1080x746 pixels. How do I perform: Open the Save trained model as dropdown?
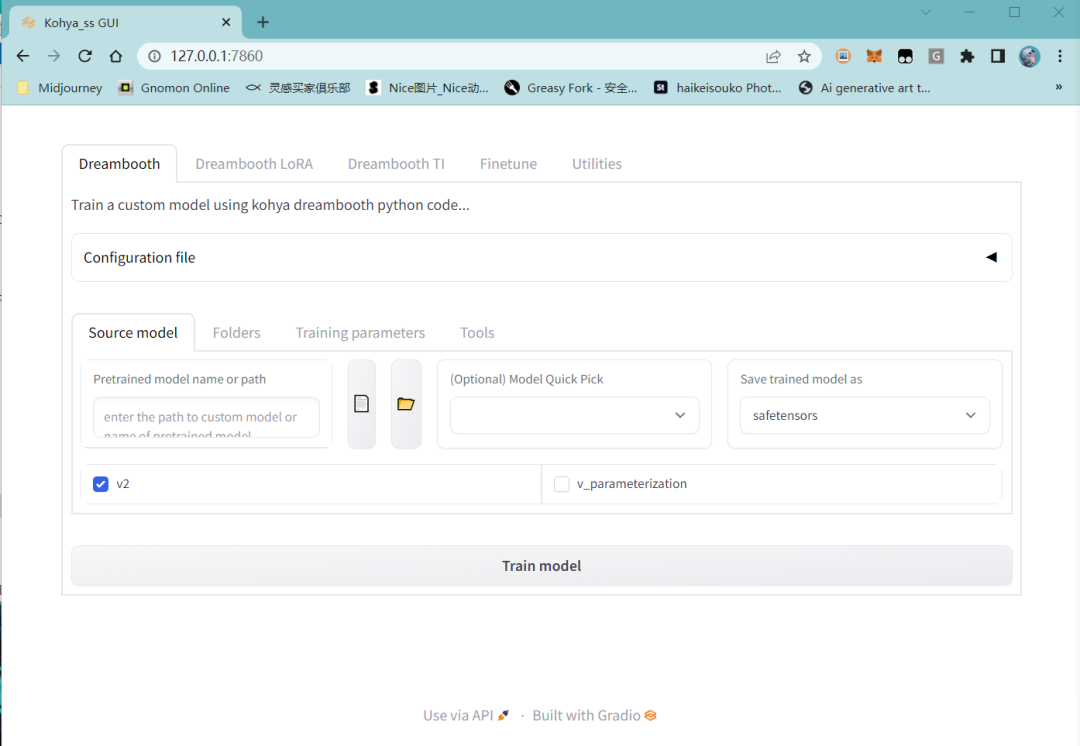point(864,415)
